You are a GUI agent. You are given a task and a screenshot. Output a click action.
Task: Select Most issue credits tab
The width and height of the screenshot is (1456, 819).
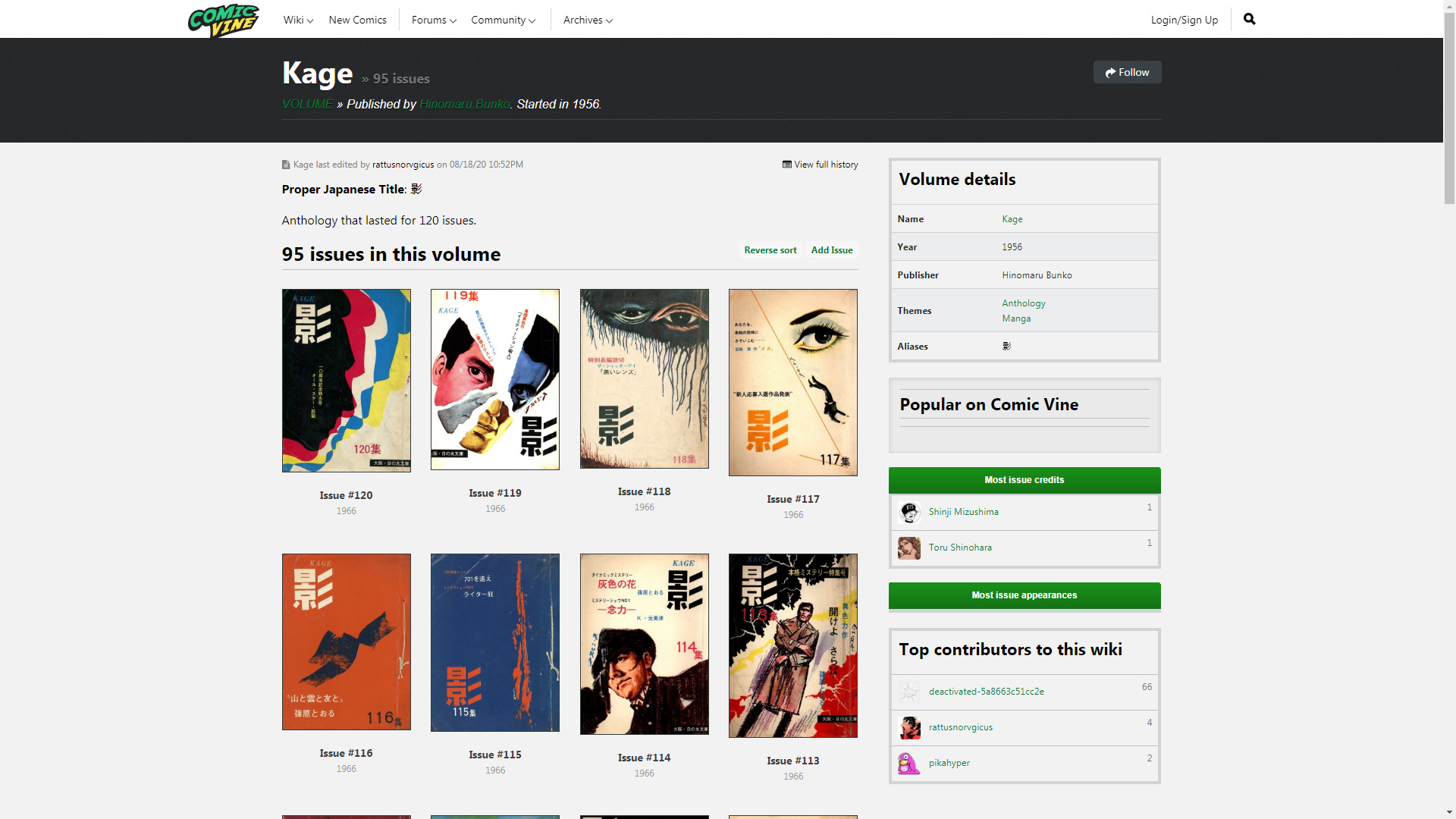pyautogui.click(x=1024, y=480)
